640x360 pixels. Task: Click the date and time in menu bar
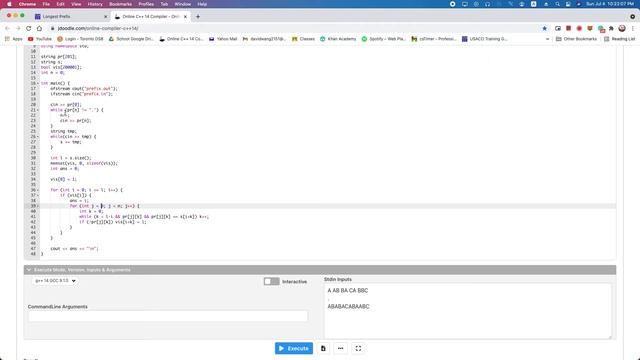click(x=610, y=4)
